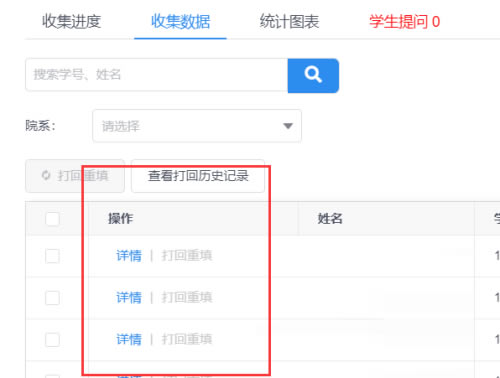Click the refresh icon on 打回重填 button

tap(46, 175)
